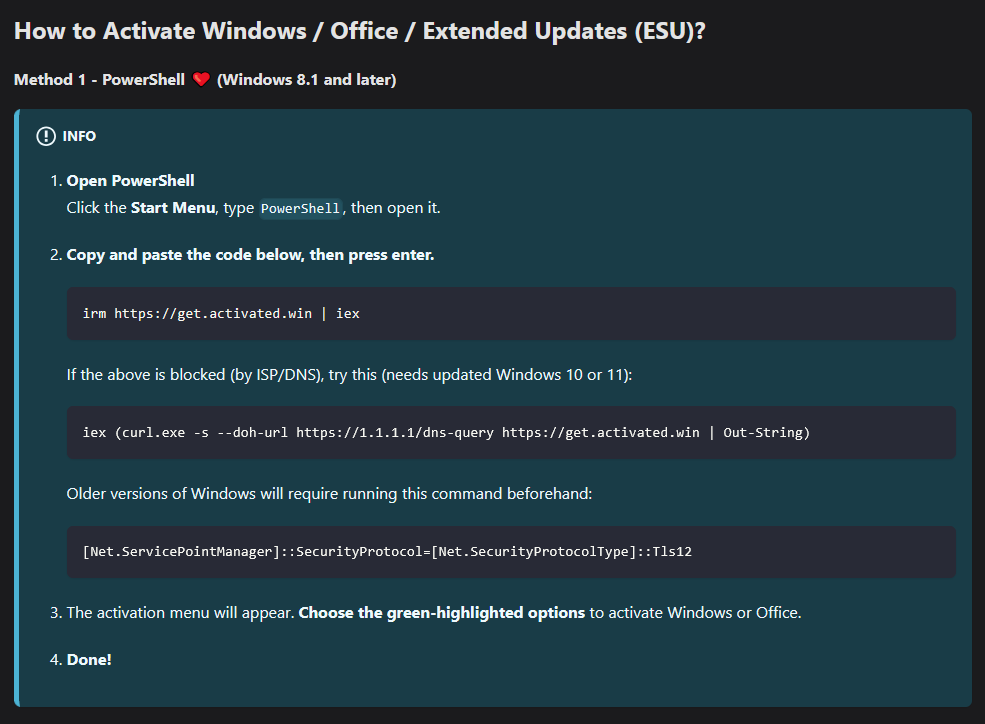Click the Method 1 - PowerShell heading
985x724 pixels.
click(x=100, y=80)
